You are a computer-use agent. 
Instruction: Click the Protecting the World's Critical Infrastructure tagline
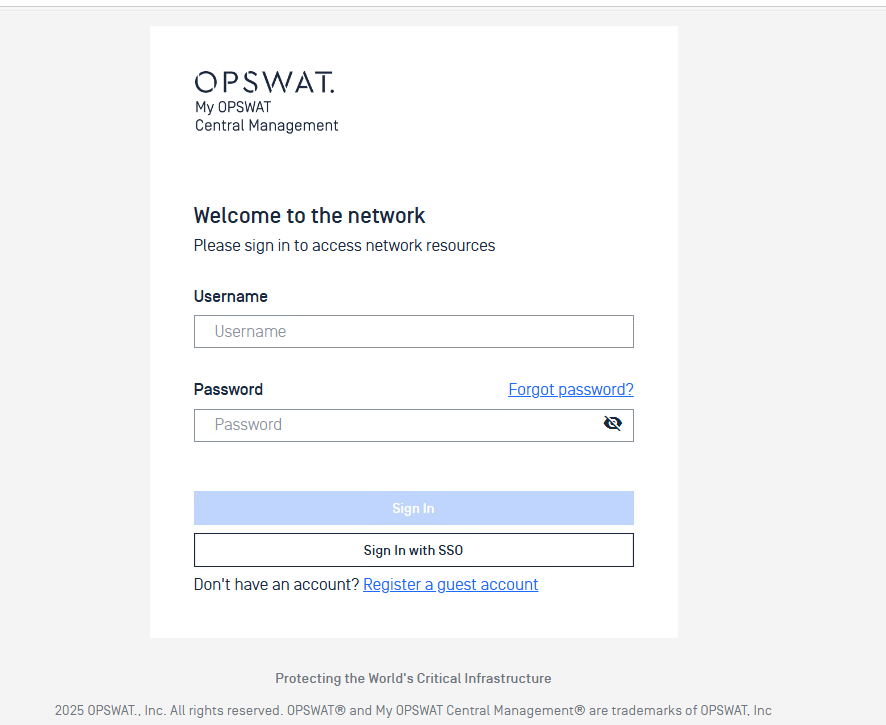click(413, 679)
